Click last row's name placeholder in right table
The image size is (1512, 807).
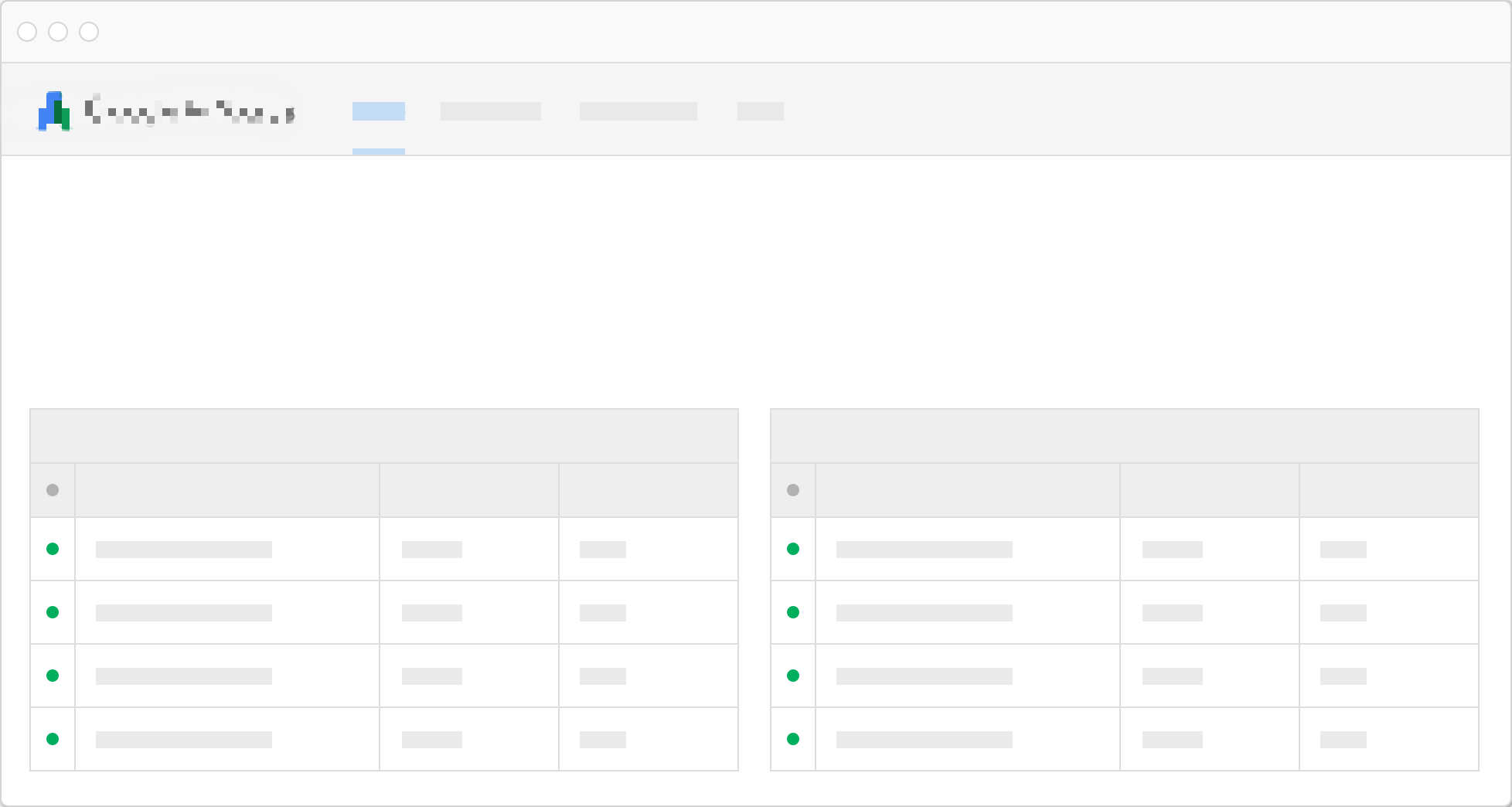pos(925,740)
